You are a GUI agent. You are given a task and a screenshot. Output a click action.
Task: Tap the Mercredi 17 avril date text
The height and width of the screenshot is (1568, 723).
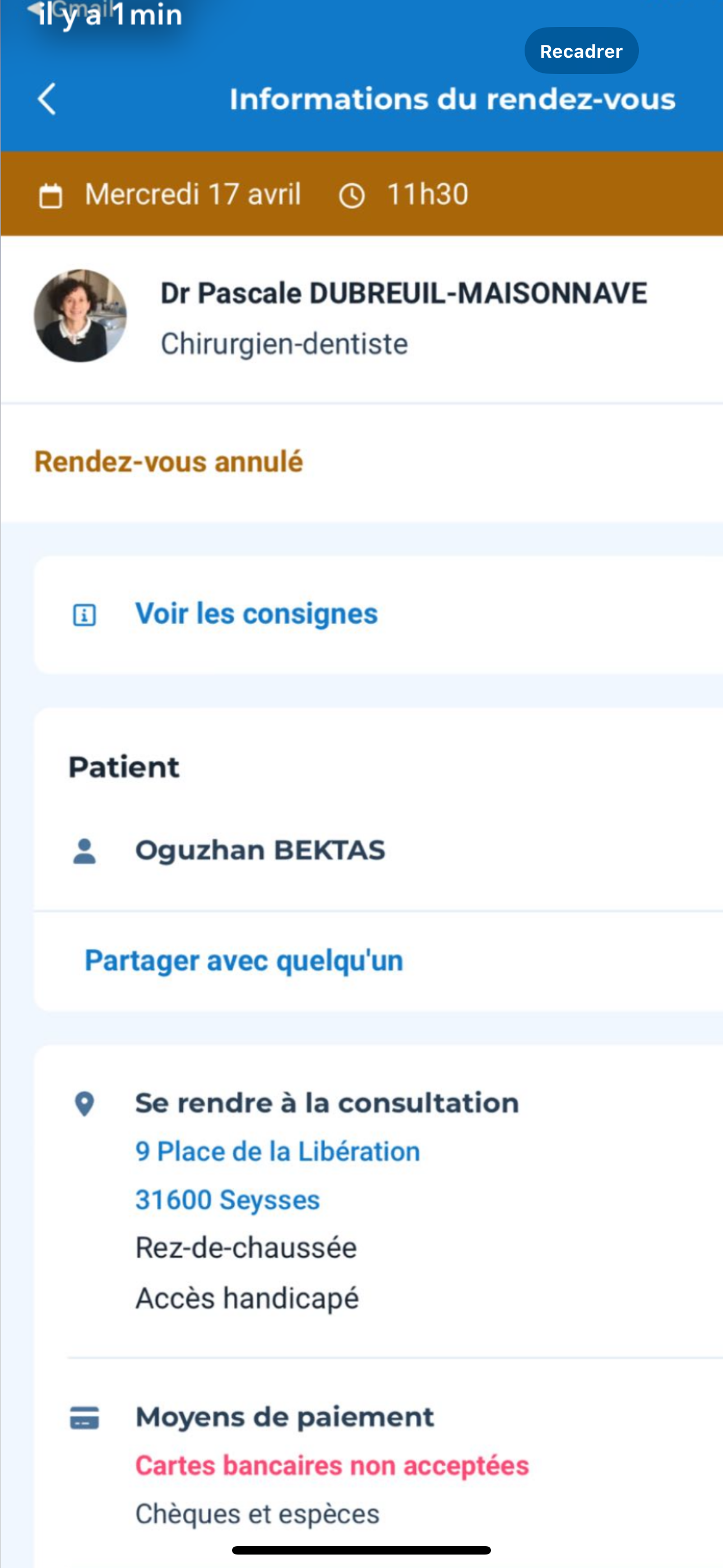click(193, 195)
